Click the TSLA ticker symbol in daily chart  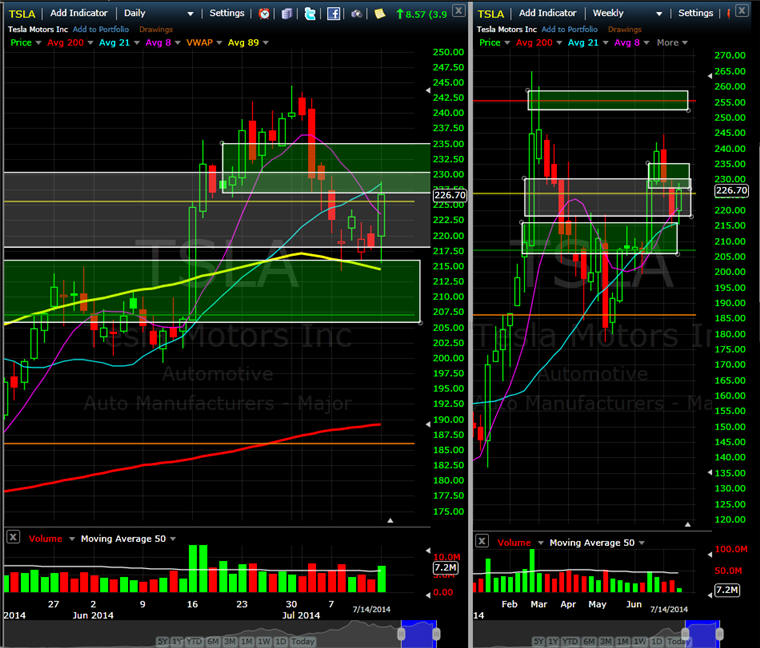coord(22,14)
